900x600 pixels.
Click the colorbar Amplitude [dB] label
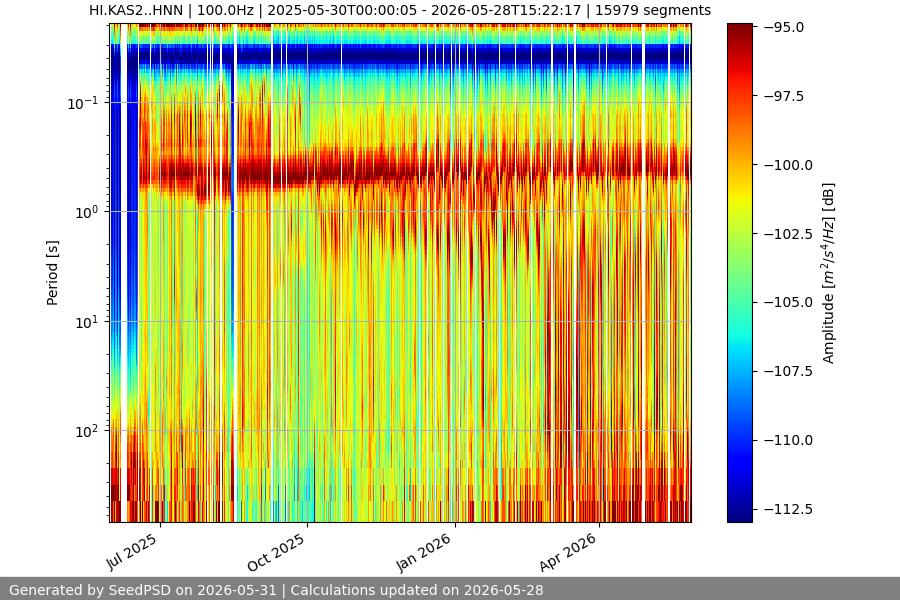tap(828, 273)
